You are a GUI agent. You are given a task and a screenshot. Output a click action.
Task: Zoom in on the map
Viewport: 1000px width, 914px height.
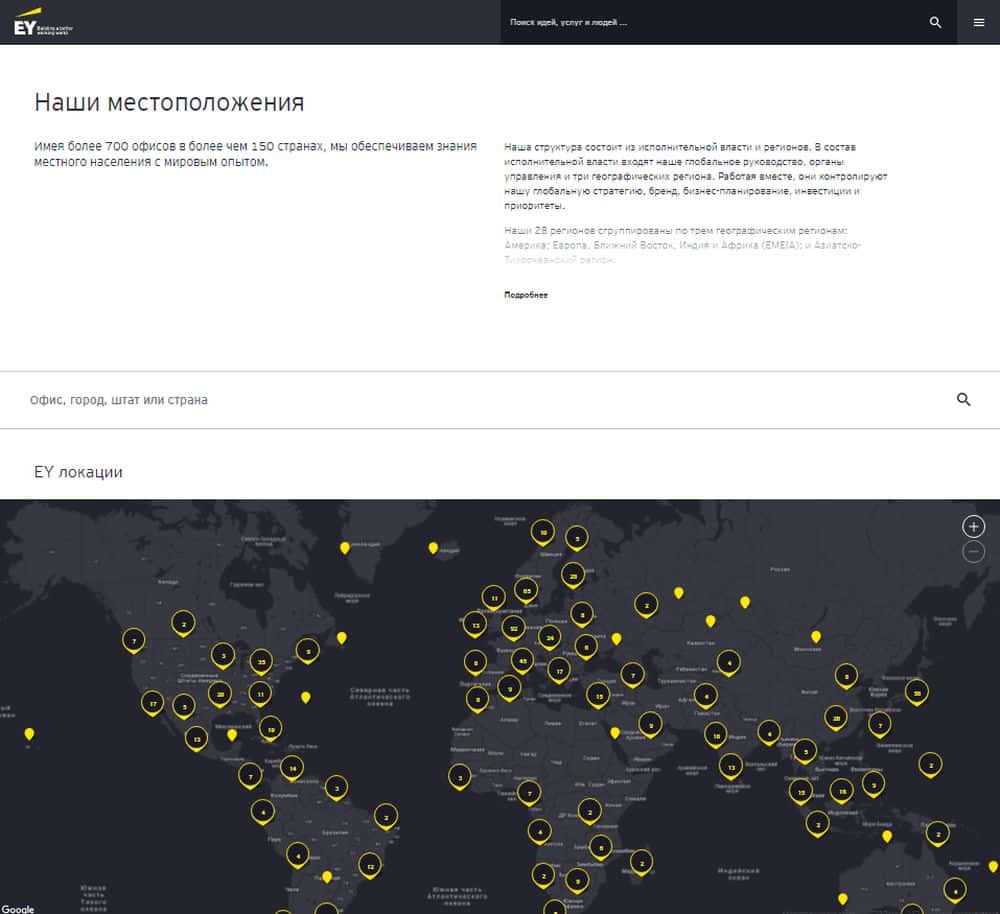coord(973,526)
